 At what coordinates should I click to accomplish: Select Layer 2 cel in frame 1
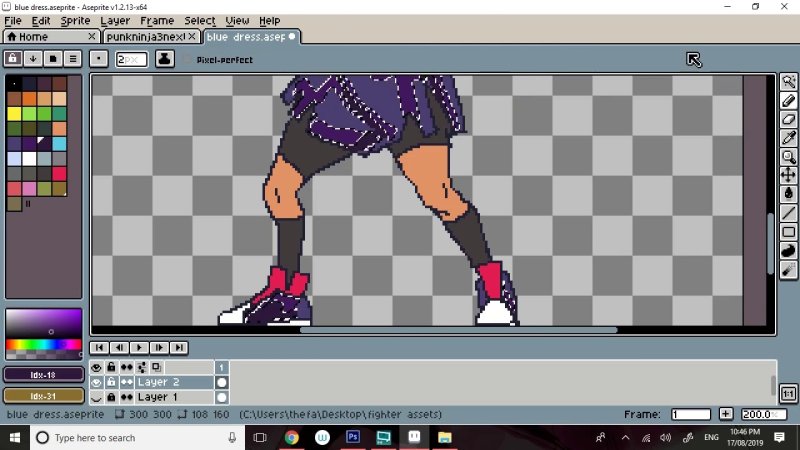[222, 382]
